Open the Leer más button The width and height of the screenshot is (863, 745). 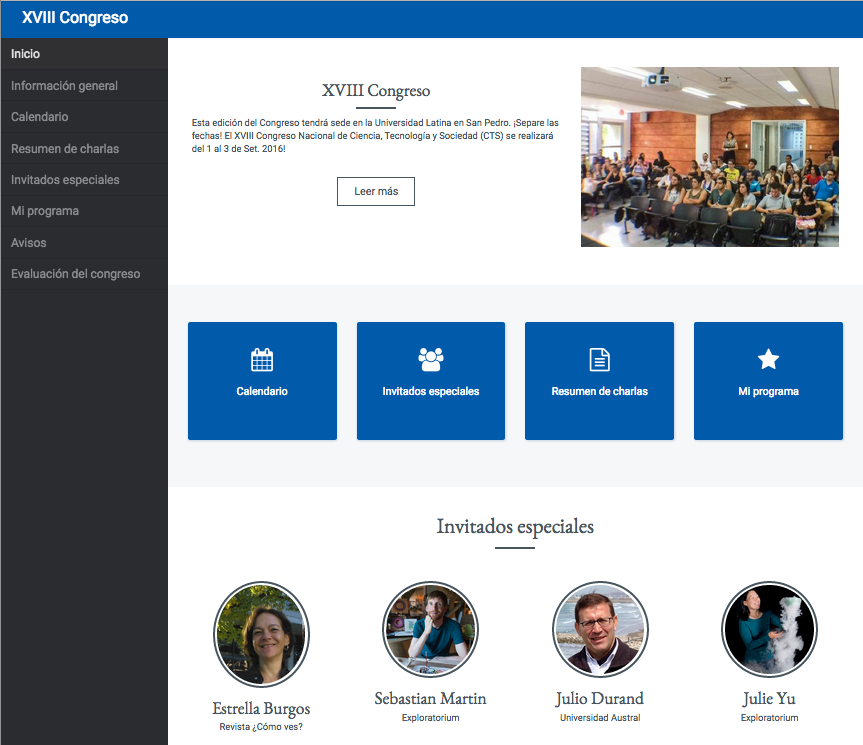tap(376, 191)
